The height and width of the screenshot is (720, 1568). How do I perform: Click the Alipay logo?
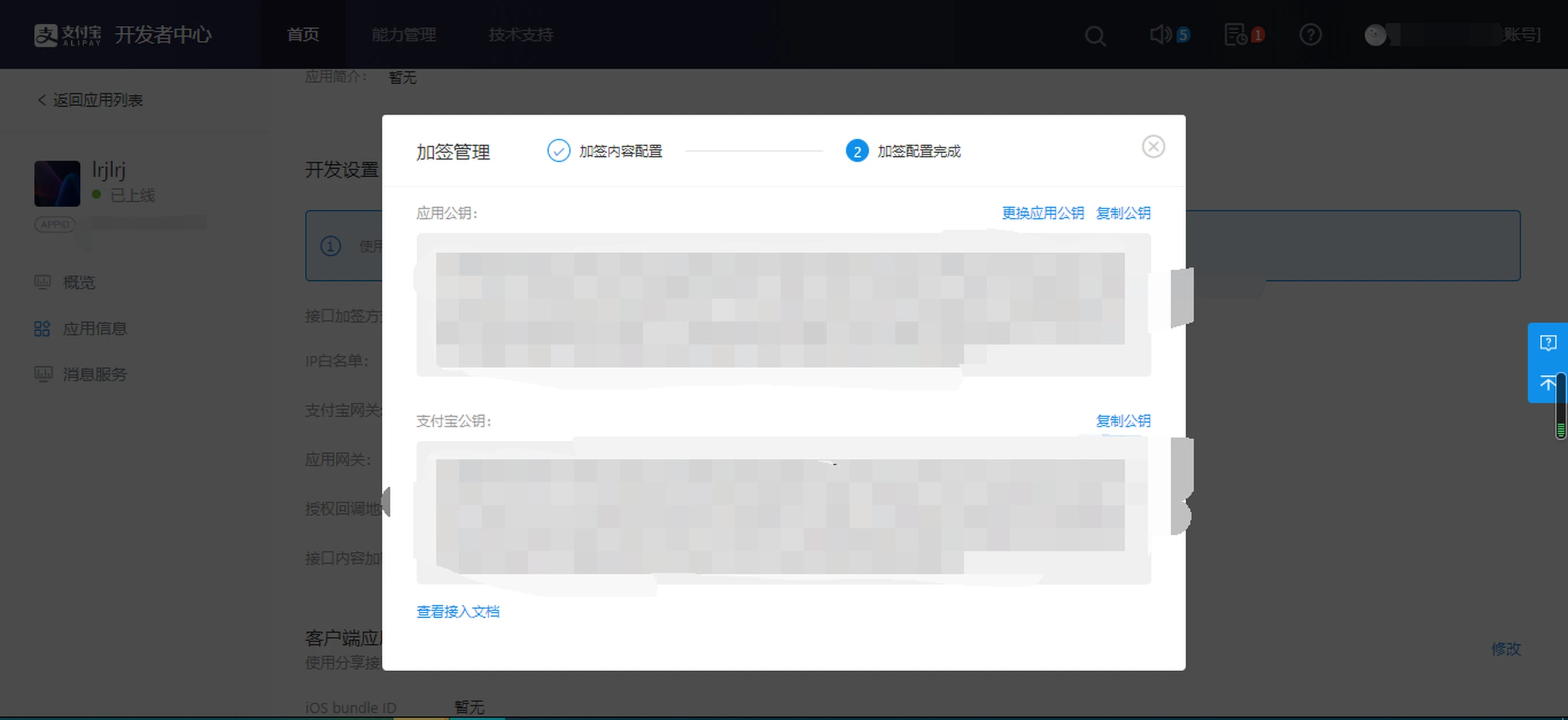pos(68,34)
